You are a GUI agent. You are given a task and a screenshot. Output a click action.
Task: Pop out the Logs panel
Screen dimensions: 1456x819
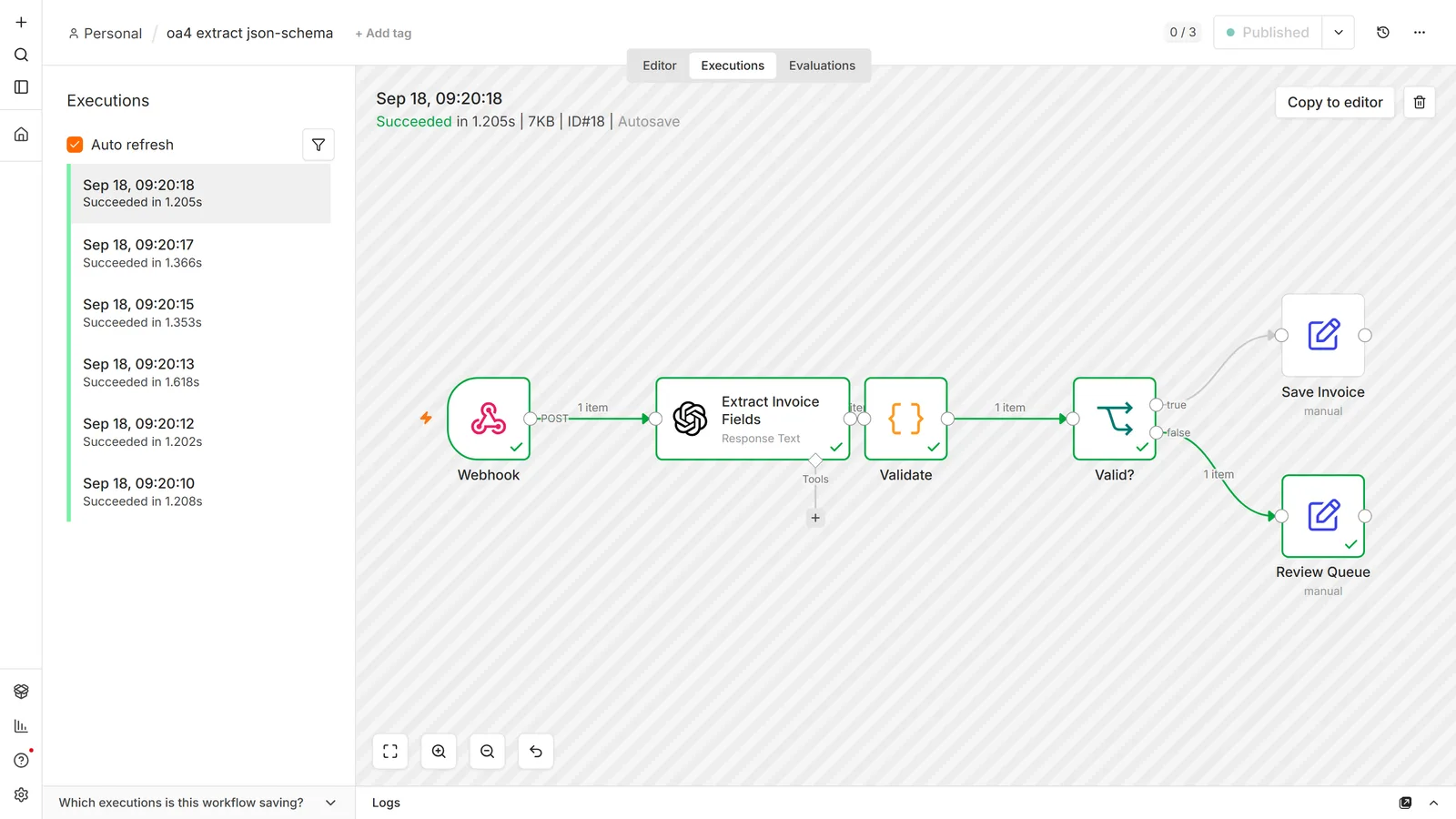pyautogui.click(x=1405, y=803)
